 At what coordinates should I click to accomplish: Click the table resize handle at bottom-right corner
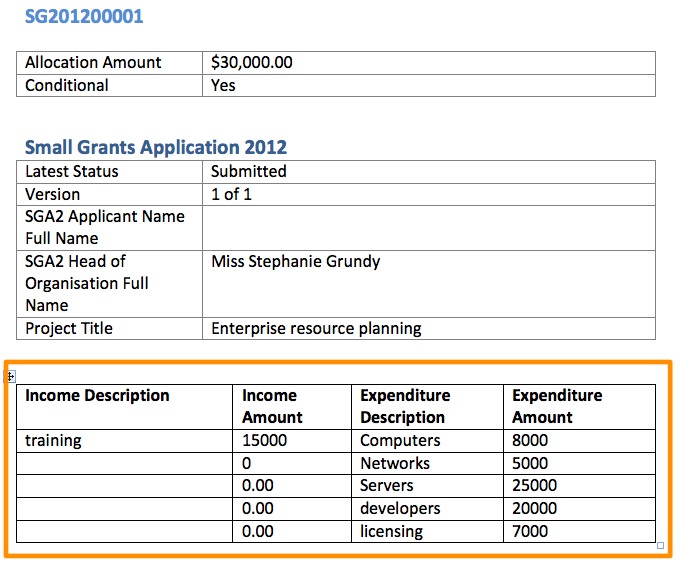coord(659,546)
